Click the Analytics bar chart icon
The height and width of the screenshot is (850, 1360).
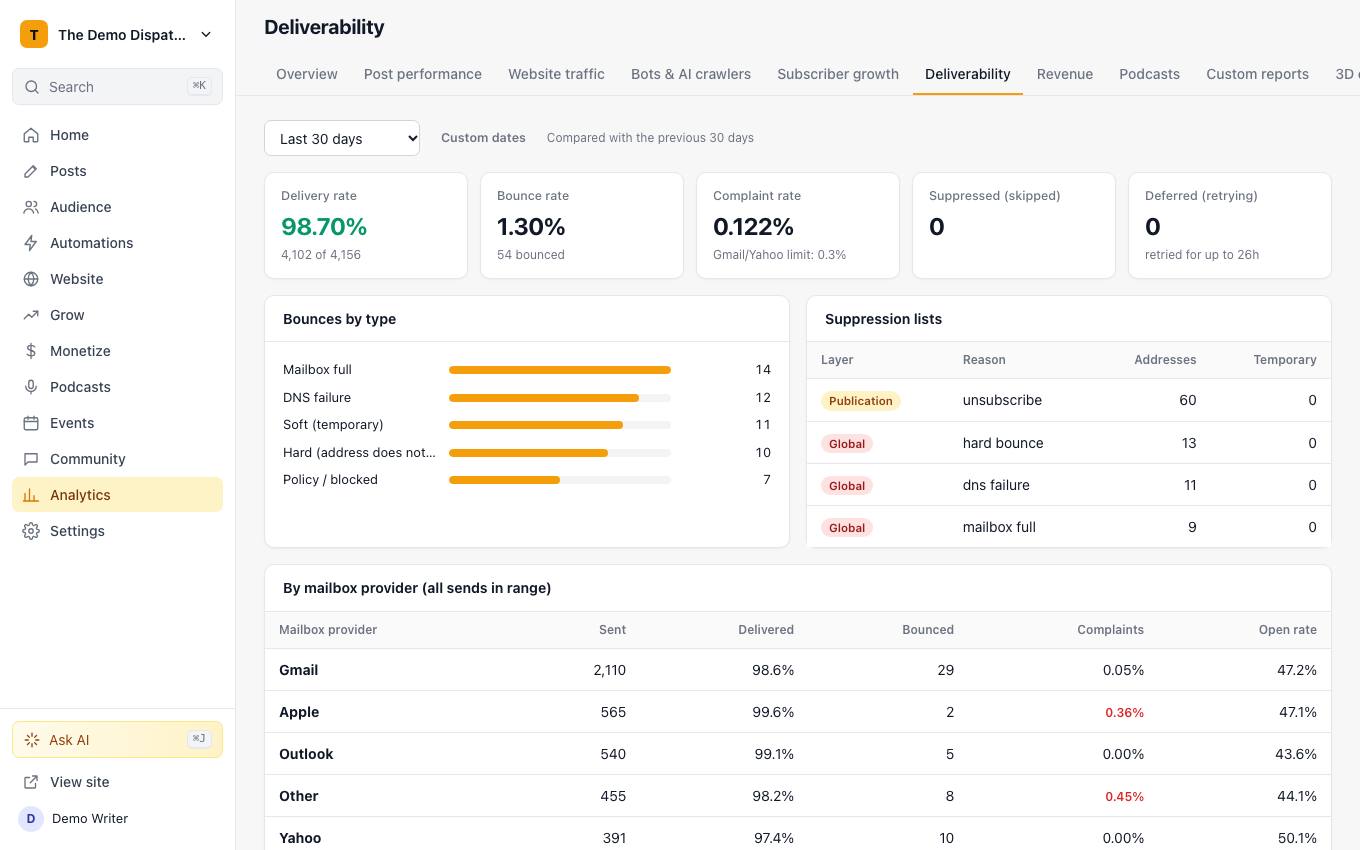pos(31,495)
